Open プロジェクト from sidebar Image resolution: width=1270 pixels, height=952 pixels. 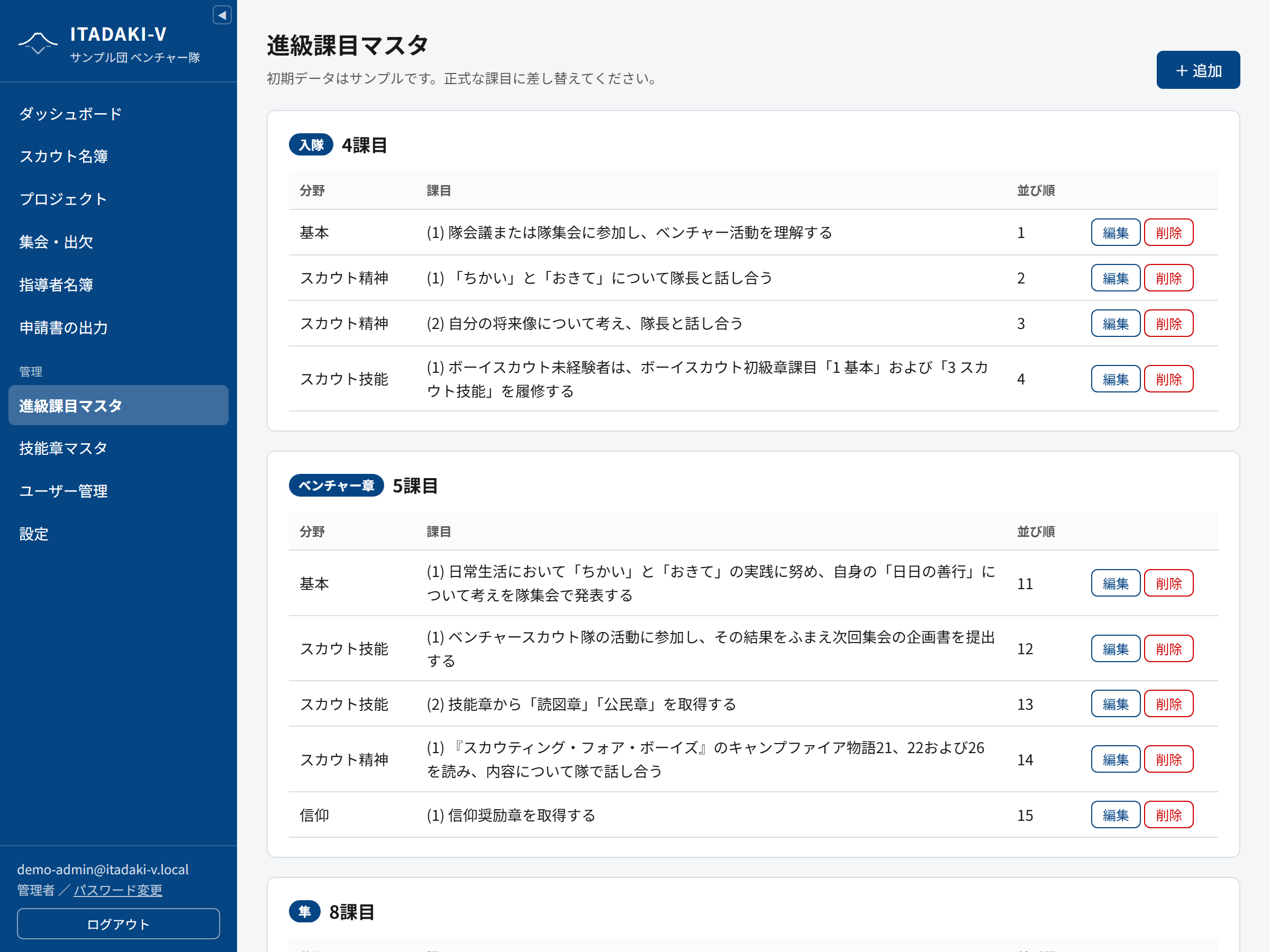pyautogui.click(x=119, y=199)
